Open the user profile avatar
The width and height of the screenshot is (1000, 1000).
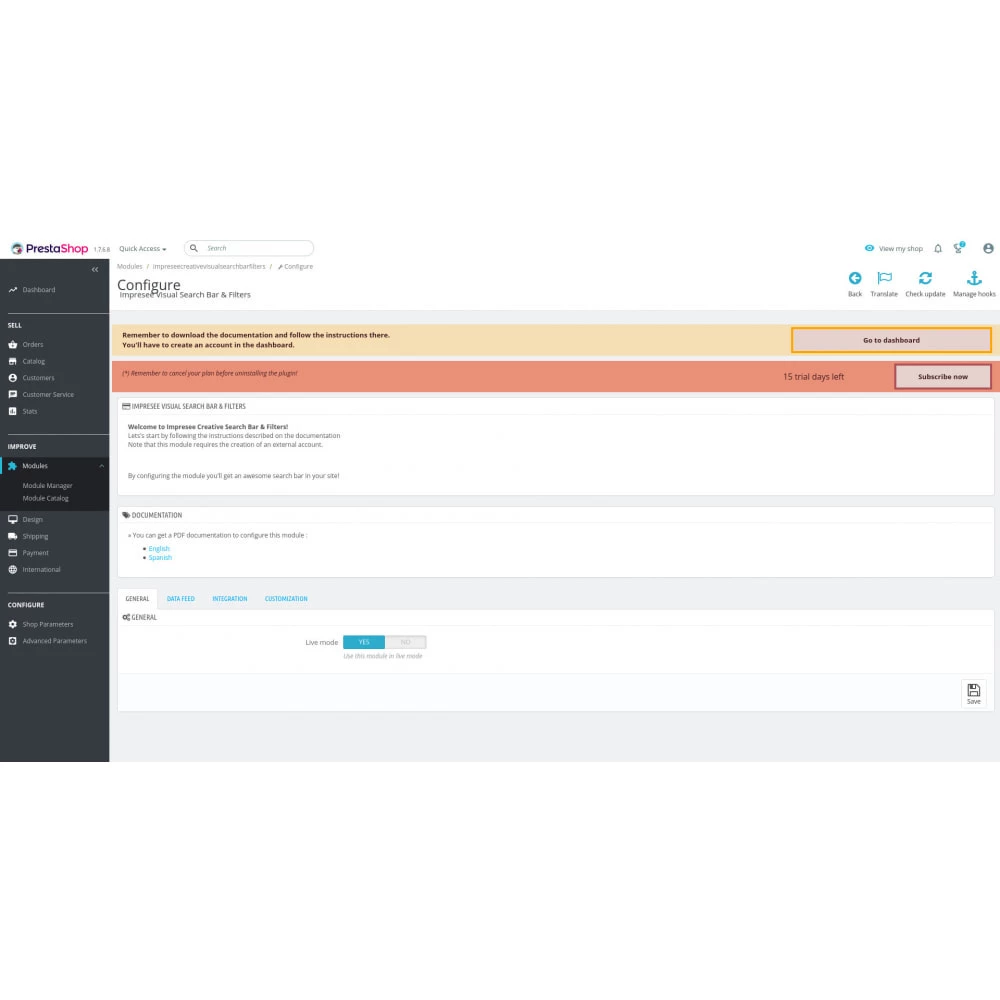pos(988,249)
